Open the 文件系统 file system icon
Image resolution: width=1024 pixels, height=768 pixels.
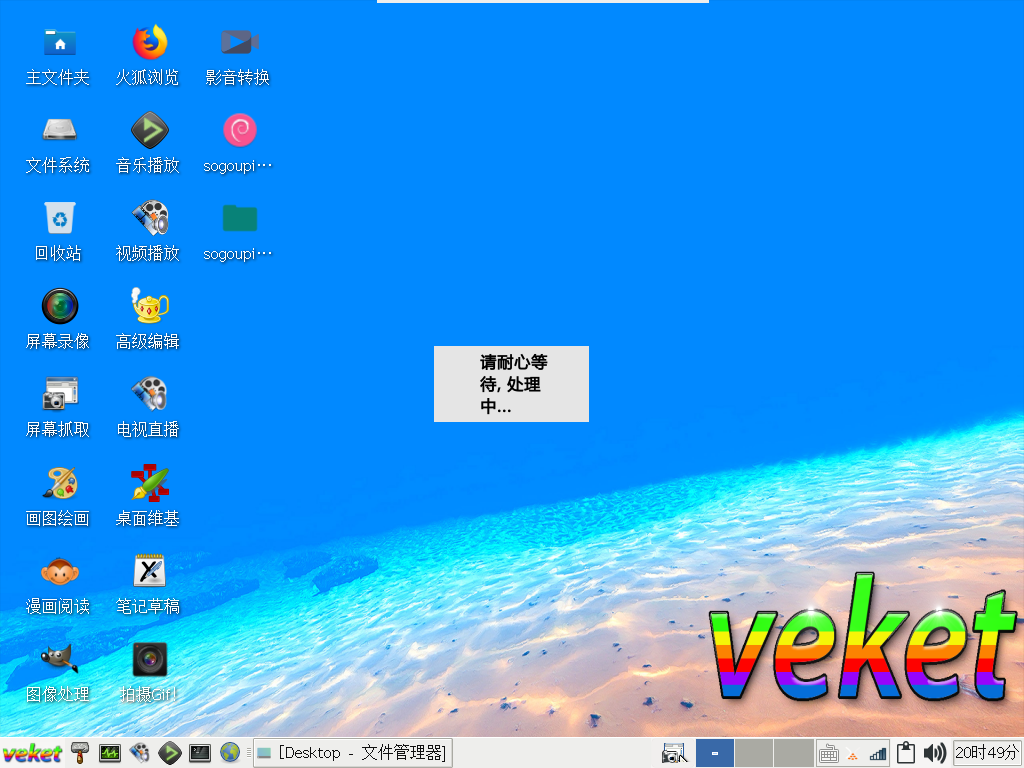click(59, 130)
